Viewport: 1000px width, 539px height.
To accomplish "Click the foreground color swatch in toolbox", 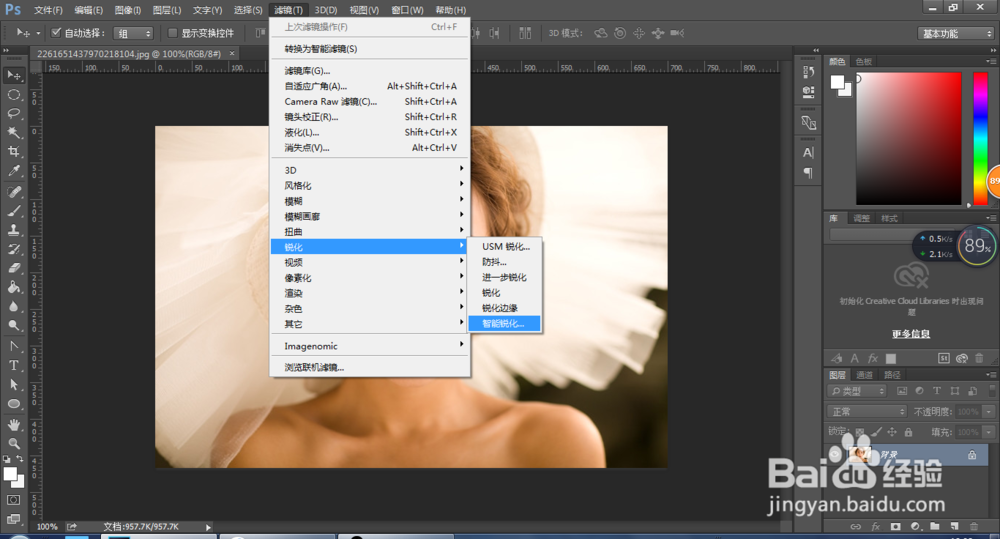I will 10,474.
